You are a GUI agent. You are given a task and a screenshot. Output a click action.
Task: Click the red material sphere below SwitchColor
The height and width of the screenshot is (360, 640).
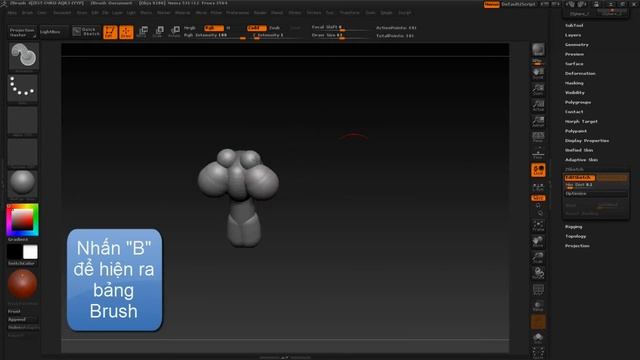click(22, 284)
